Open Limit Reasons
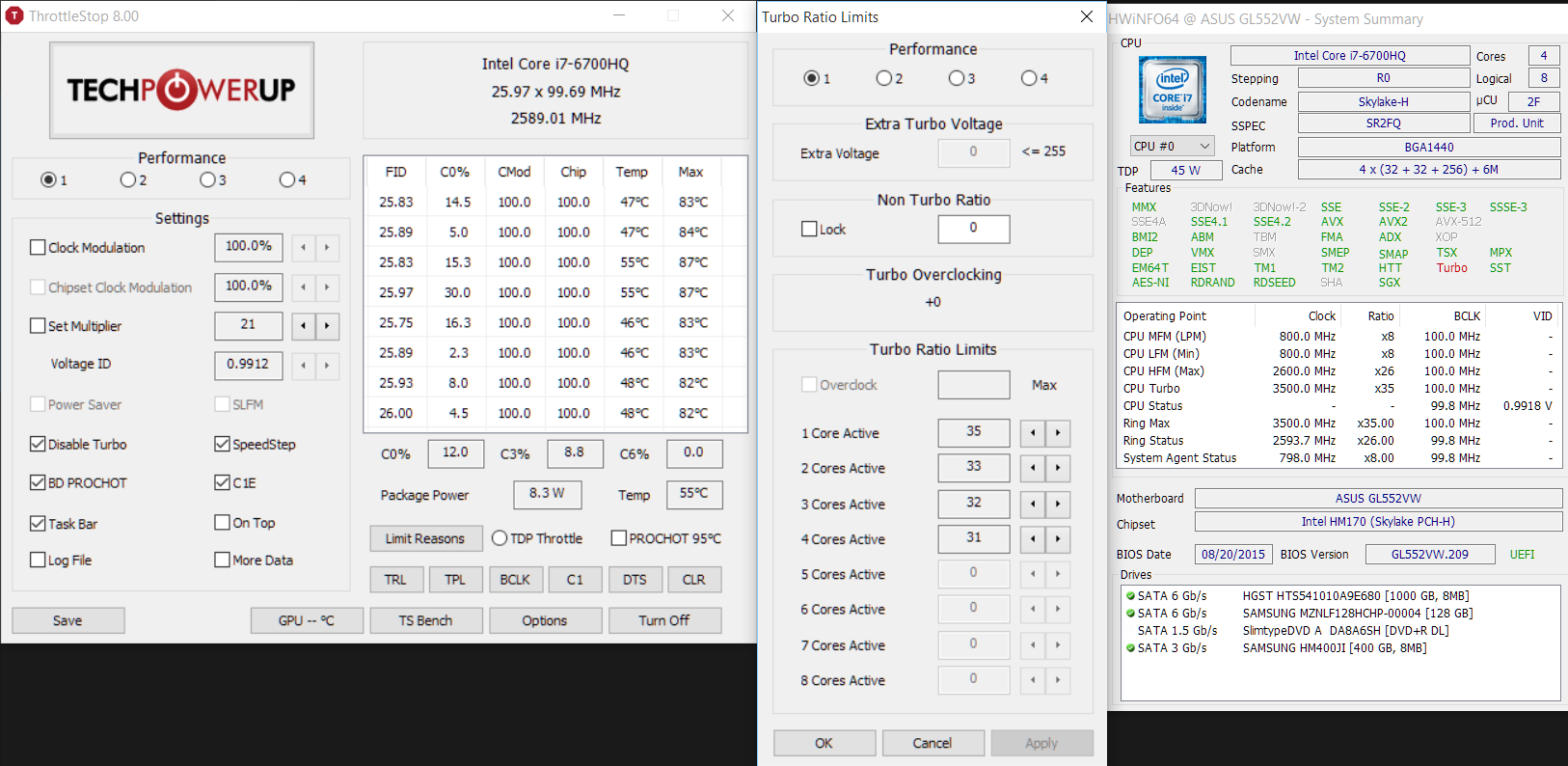 pyautogui.click(x=425, y=538)
